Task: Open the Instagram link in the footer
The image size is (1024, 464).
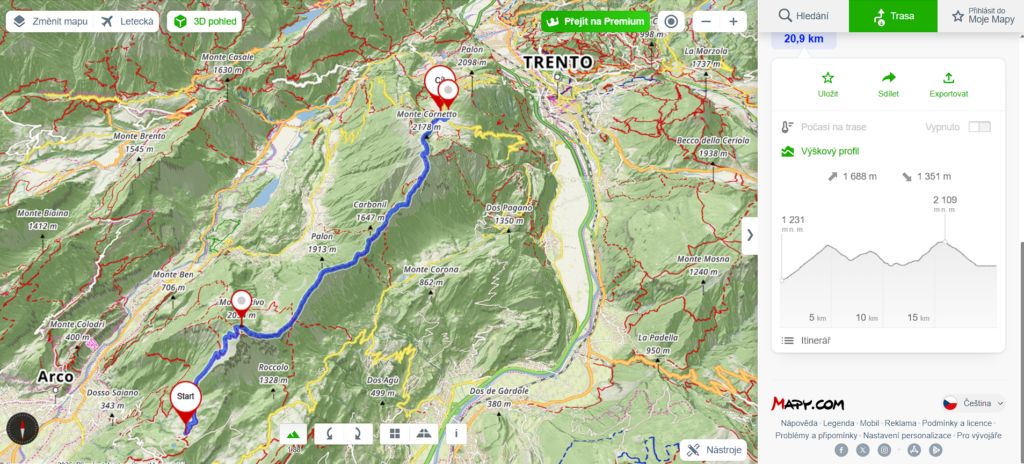Action: (884, 450)
